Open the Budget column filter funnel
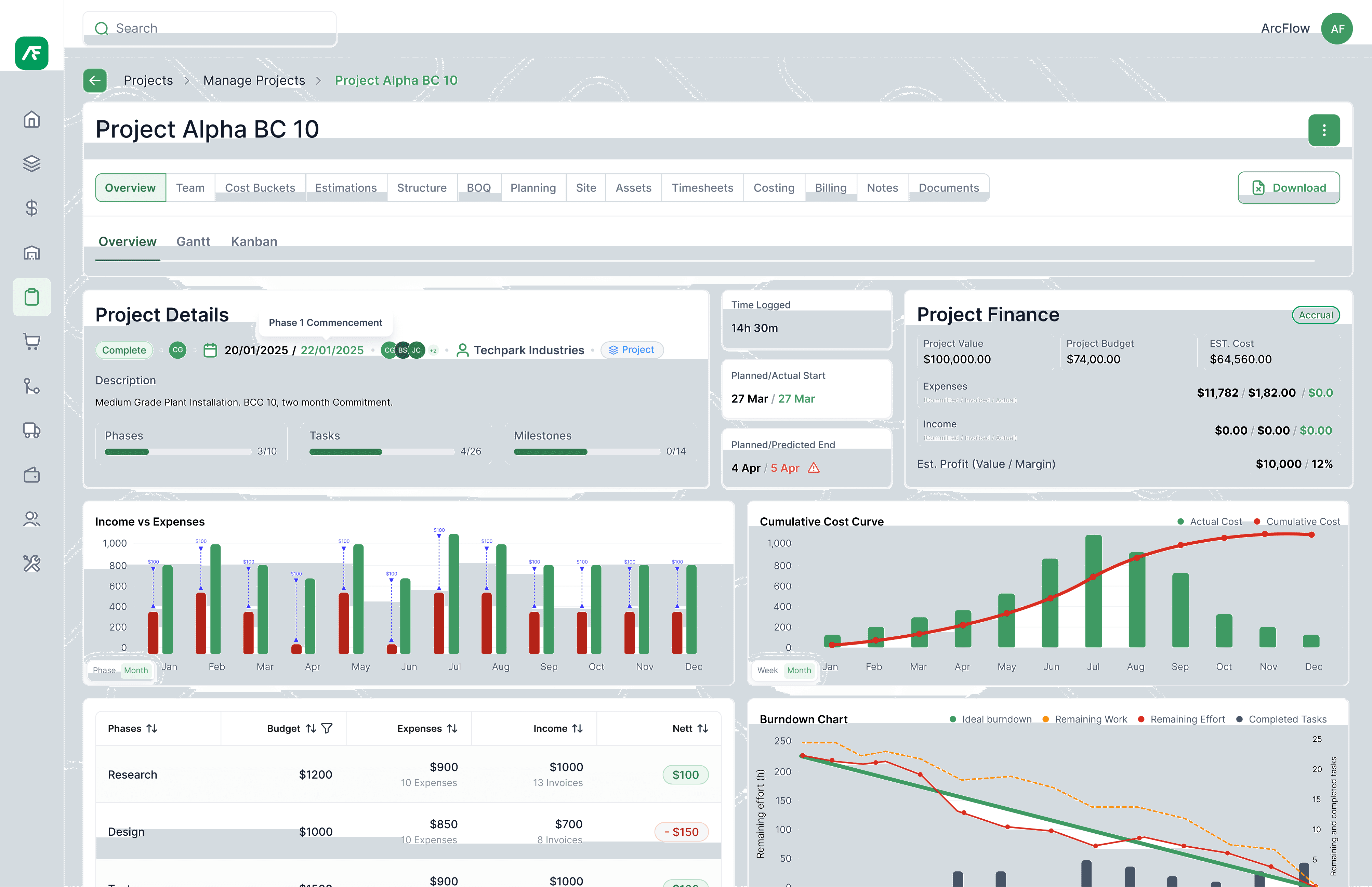Screen dimensions: 1372x887 point(327,729)
